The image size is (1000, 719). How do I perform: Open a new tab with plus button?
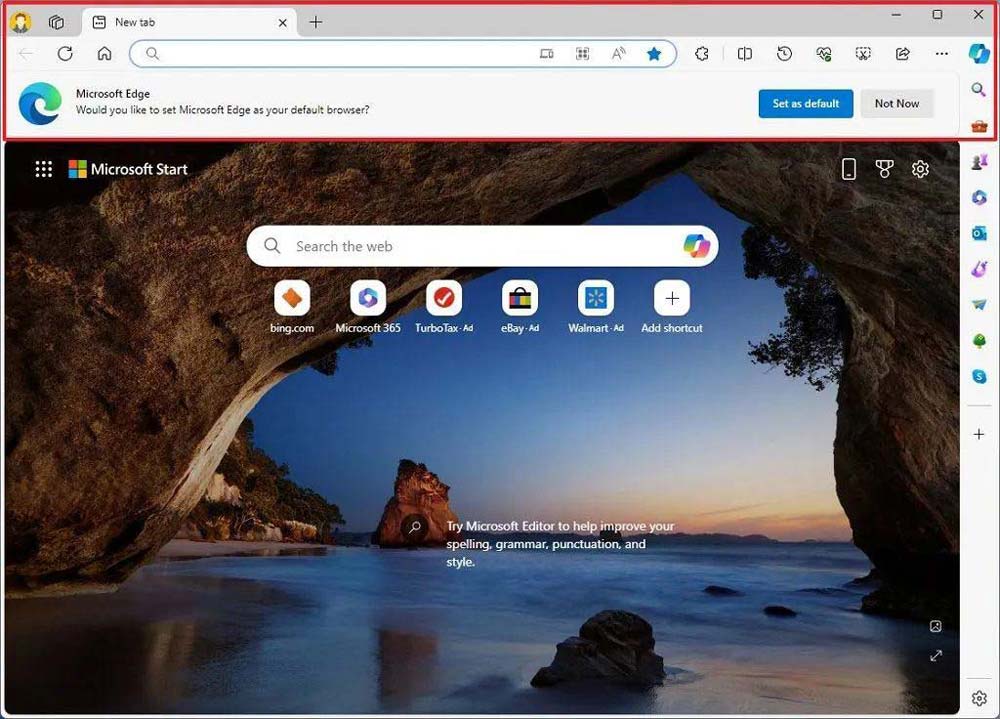(316, 22)
